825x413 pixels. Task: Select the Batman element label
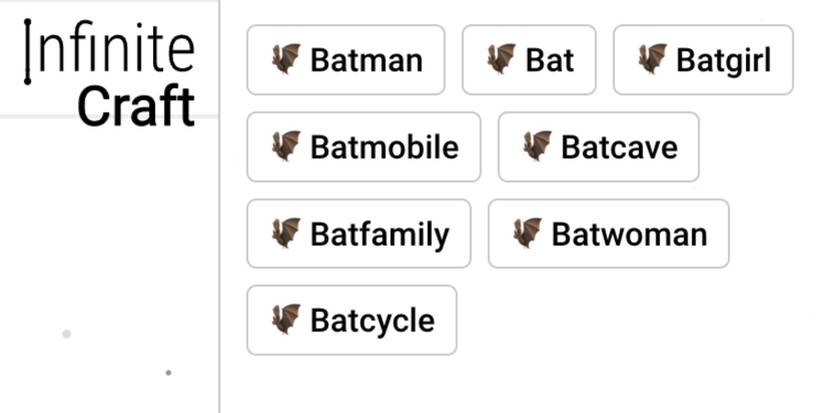tap(366, 60)
